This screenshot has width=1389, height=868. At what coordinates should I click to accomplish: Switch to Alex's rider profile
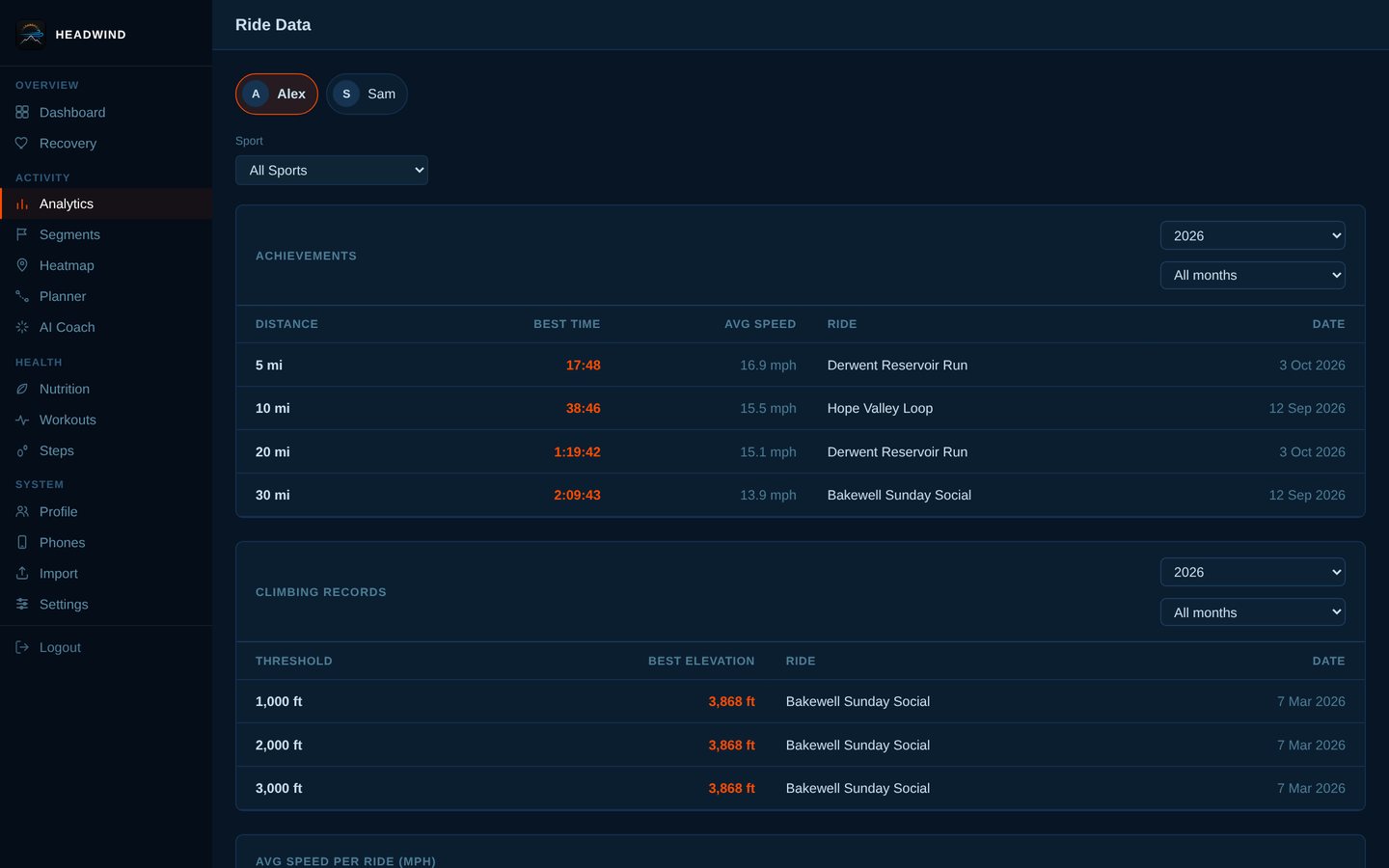click(277, 94)
